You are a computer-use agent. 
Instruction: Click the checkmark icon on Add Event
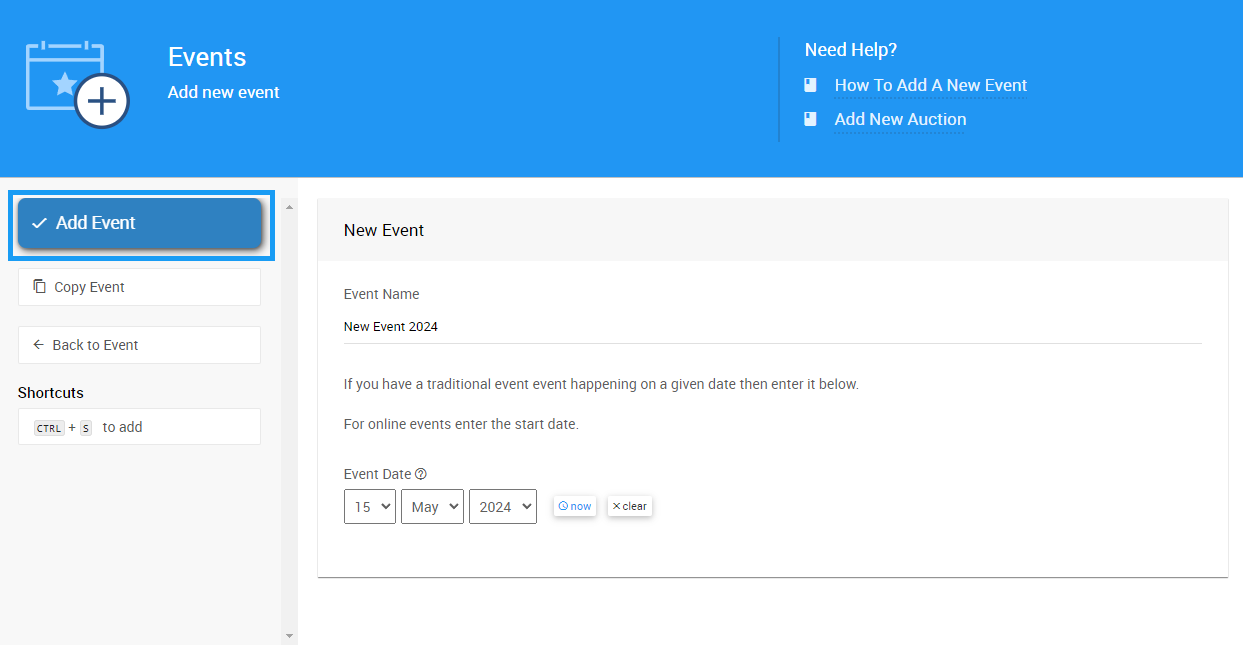(x=39, y=223)
